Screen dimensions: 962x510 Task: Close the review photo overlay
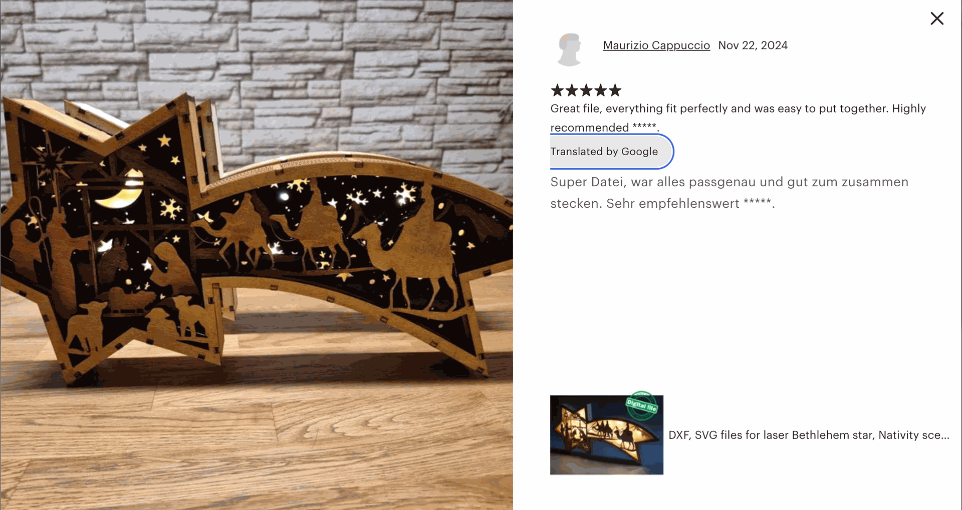click(936, 18)
